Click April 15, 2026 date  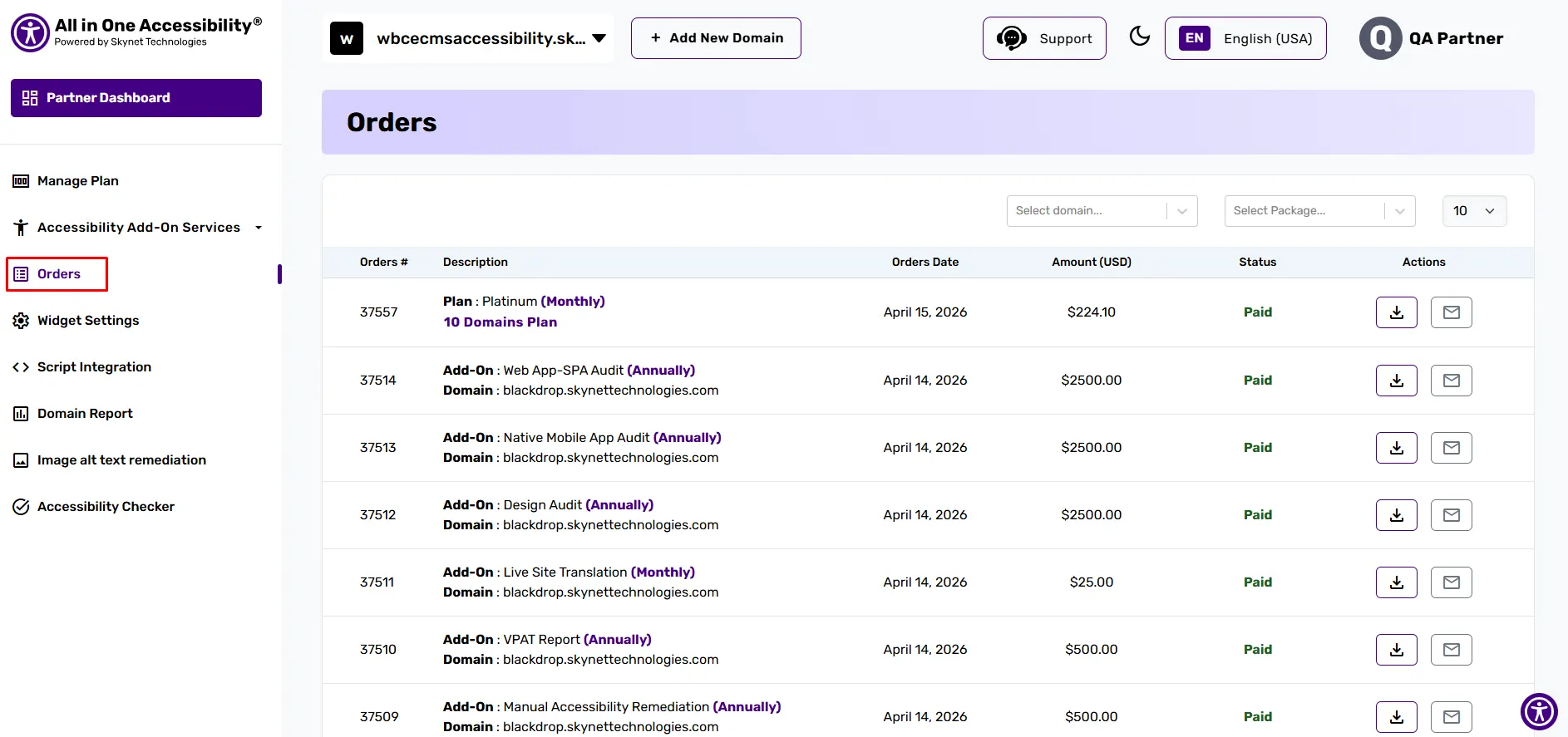tap(925, 312)
